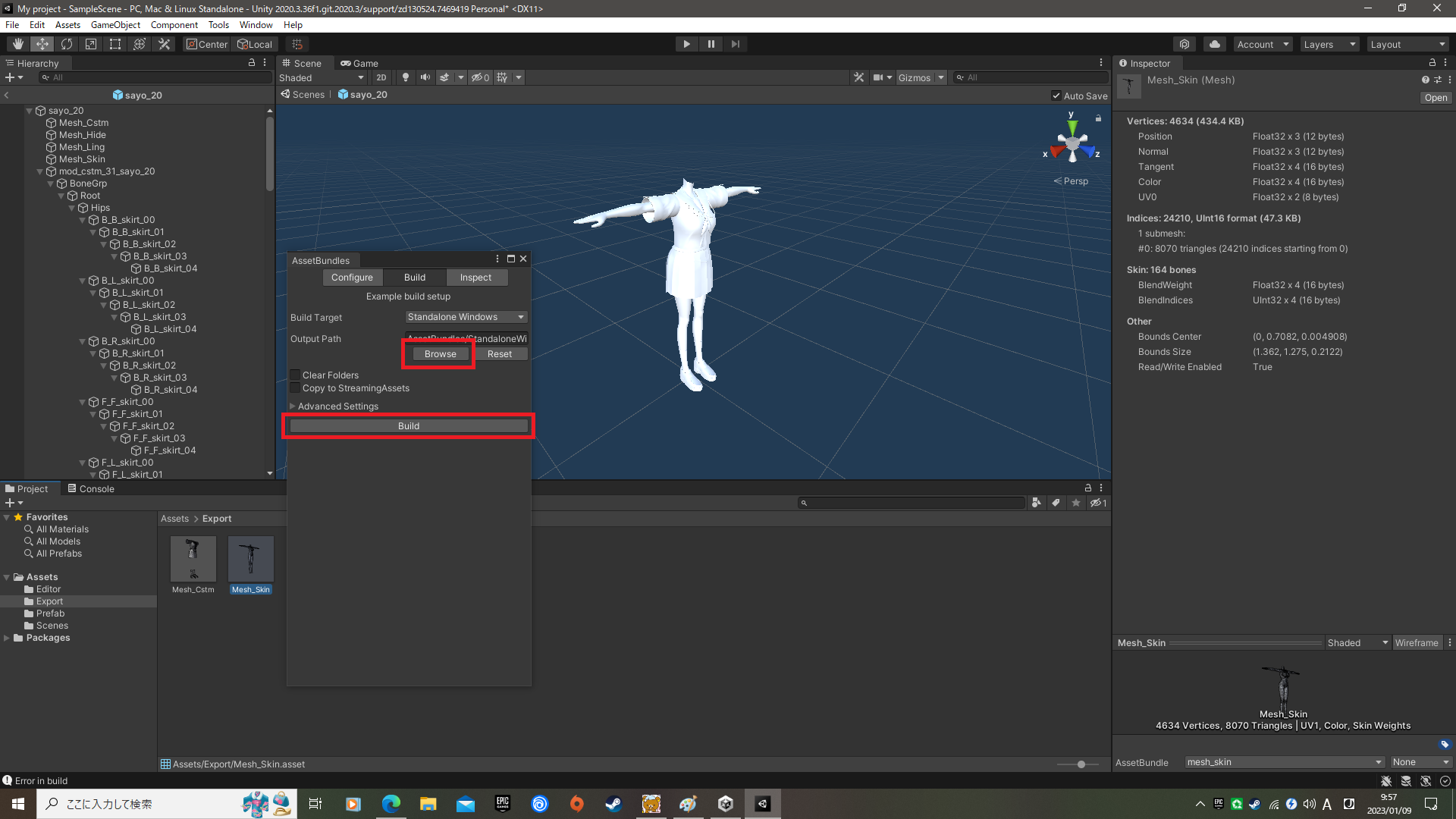The image size is (1456, 819).
Task: Switch to Inspect tab in AssetBundles
Action: click(x=475, y=278)
